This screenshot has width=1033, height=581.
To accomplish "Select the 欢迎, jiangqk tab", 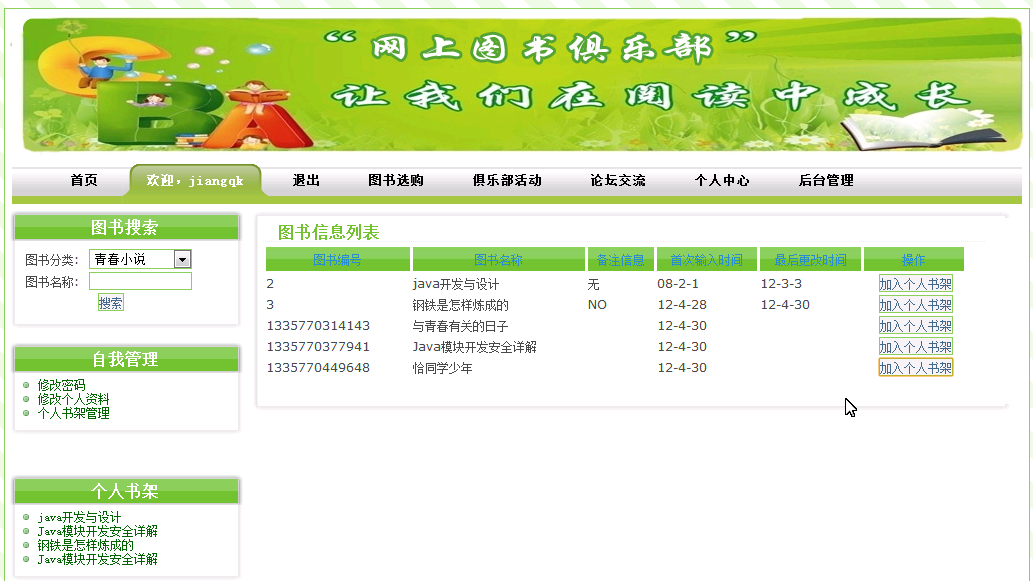I will [x=195, y=180].
